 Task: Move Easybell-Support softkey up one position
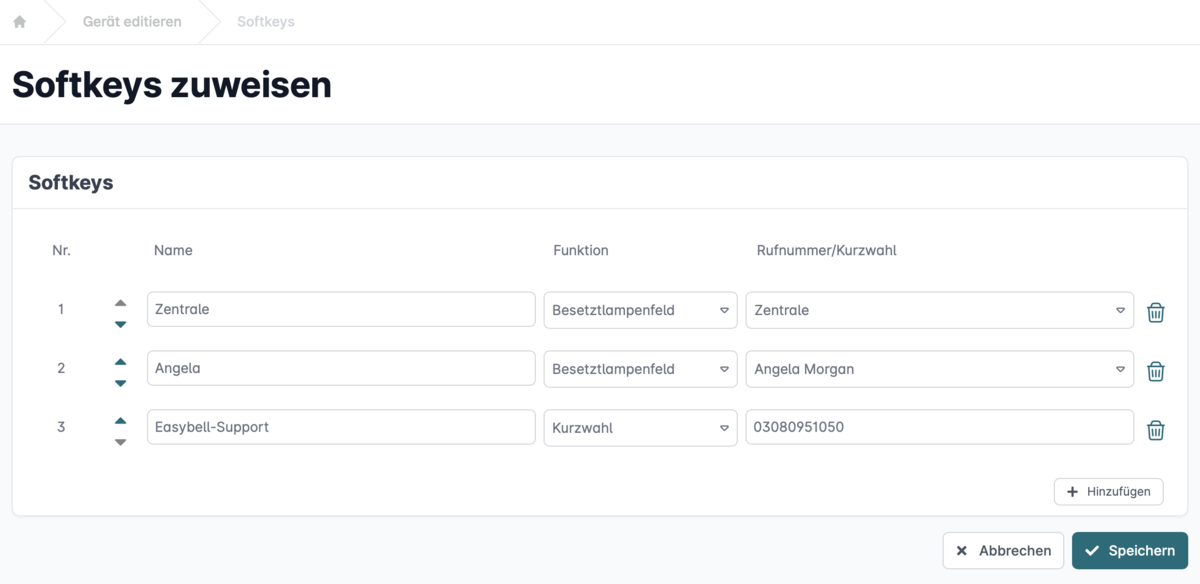121,420
